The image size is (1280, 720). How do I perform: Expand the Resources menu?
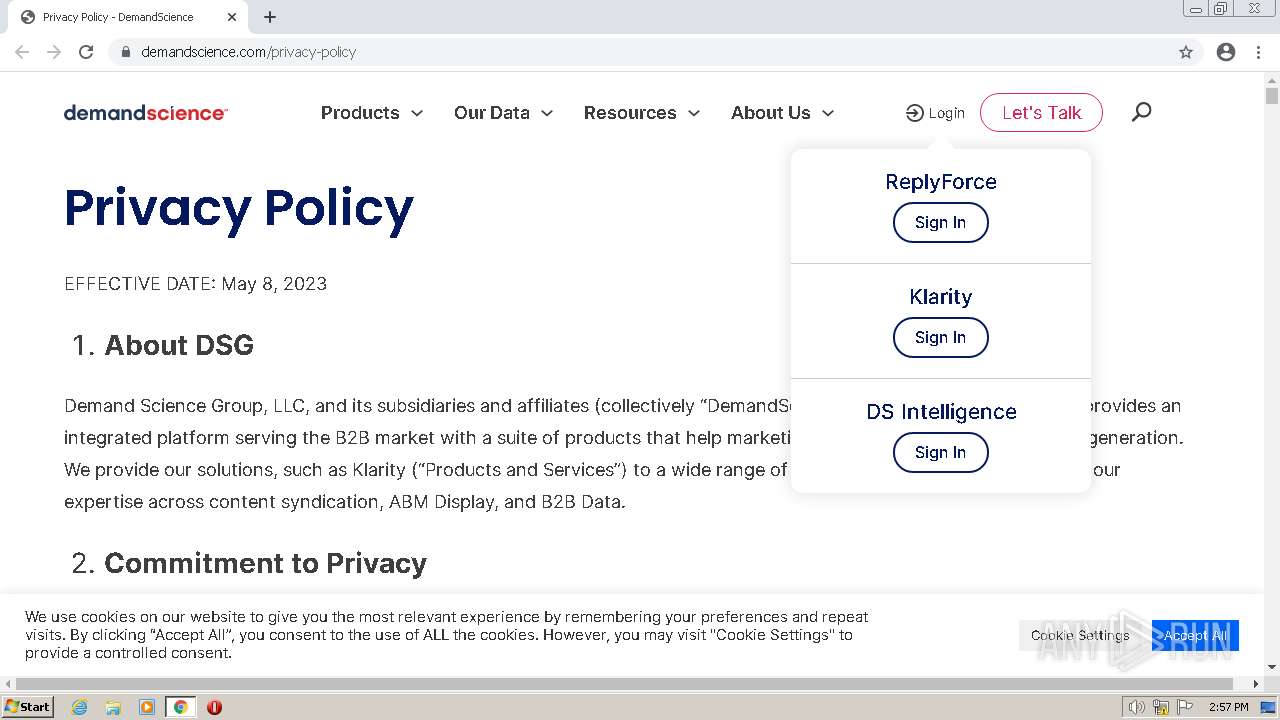click(x=642, y=113)
